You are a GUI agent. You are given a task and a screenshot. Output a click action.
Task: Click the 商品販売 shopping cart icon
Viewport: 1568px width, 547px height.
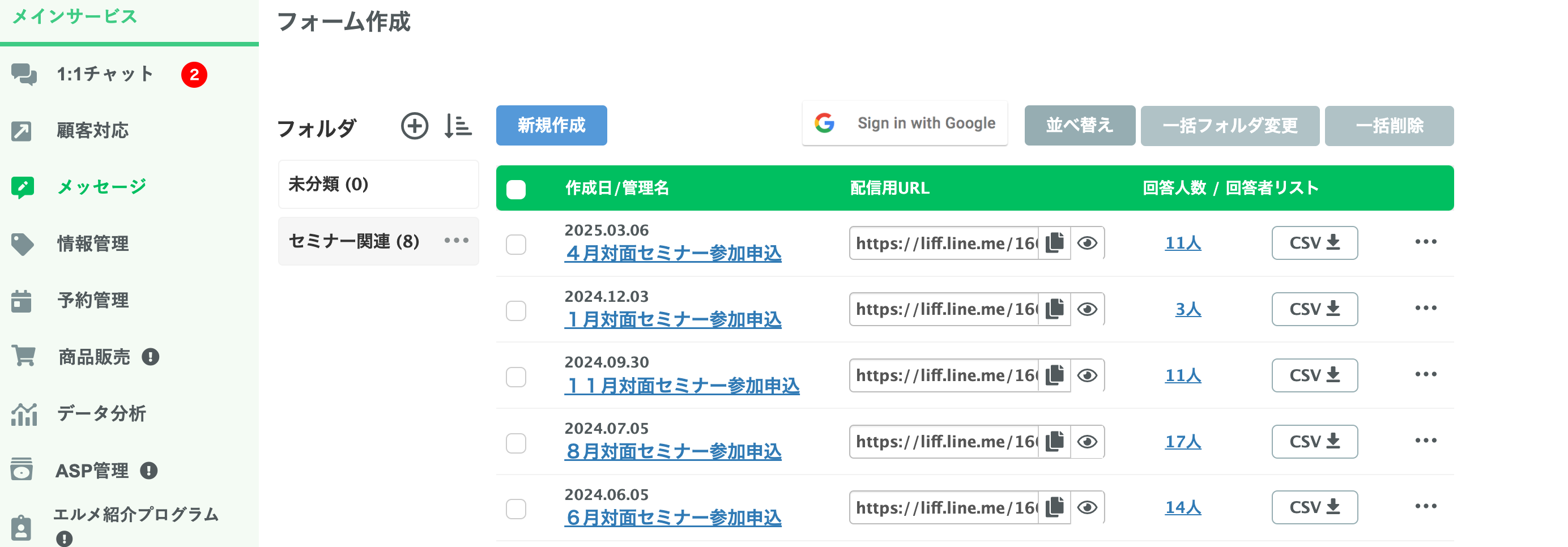(23, 357)
